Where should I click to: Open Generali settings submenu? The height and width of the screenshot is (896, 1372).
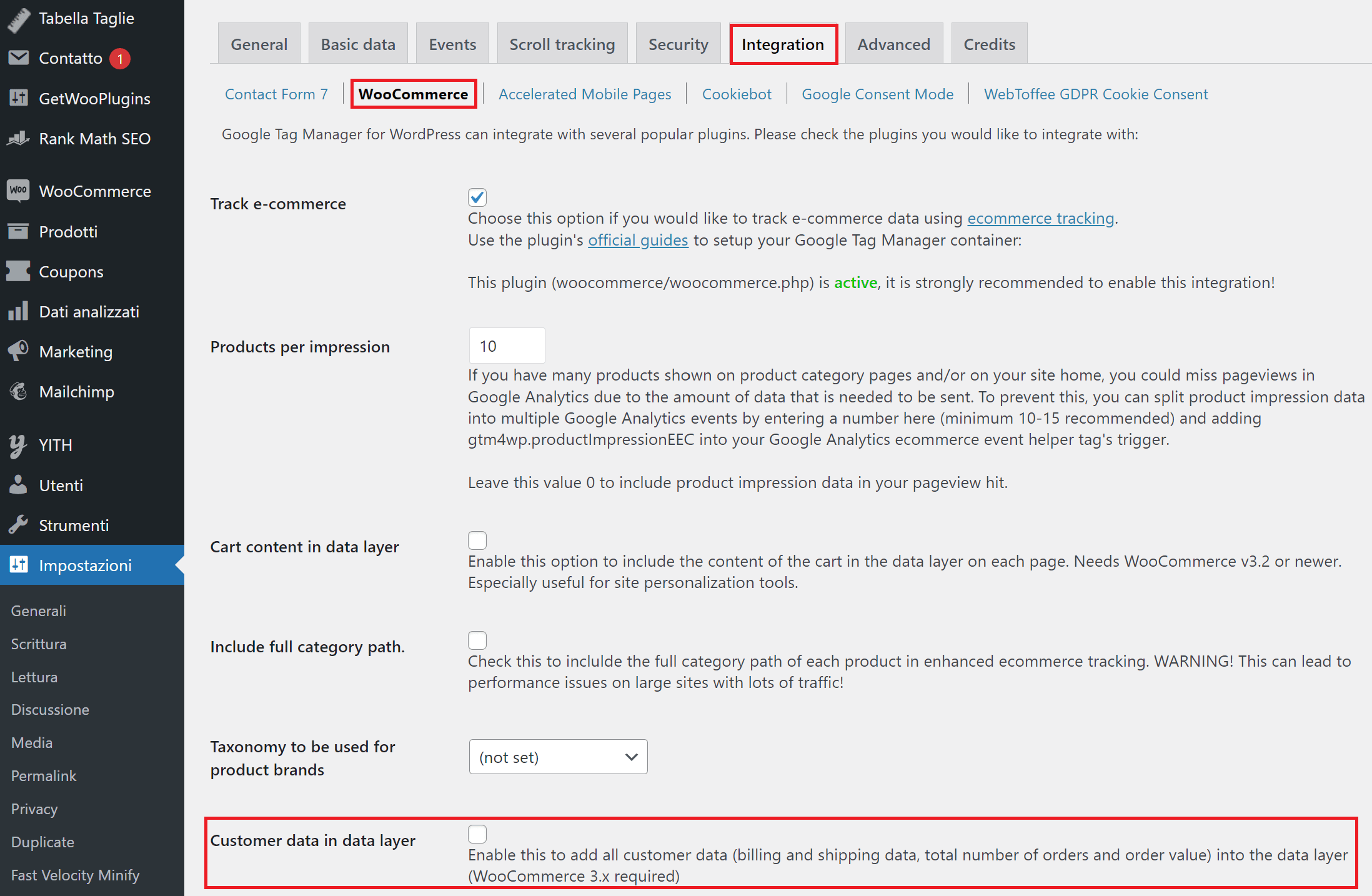pyautogui.click(x=39, y=610)
